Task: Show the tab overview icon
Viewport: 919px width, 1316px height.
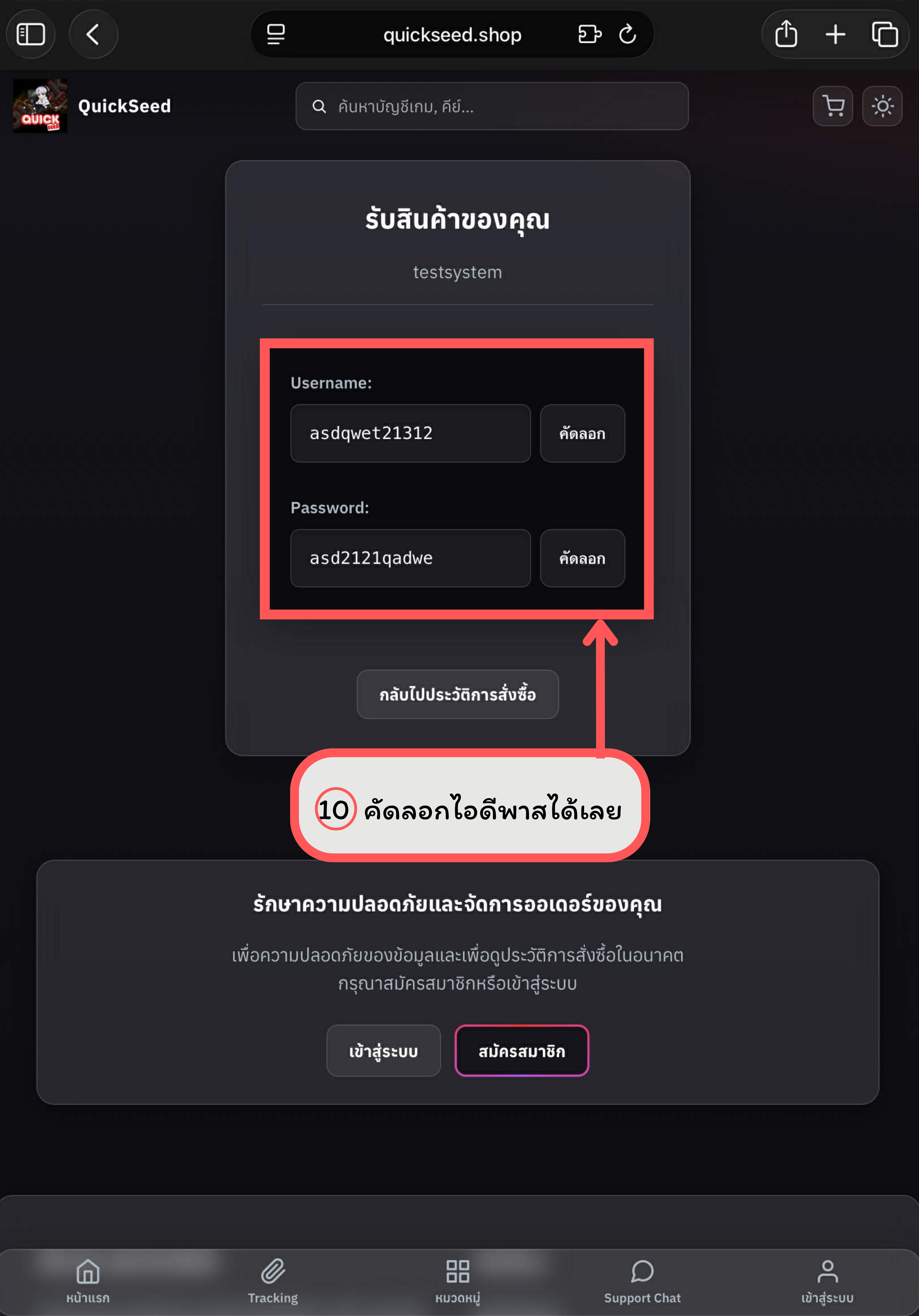Action: [885, 34]
